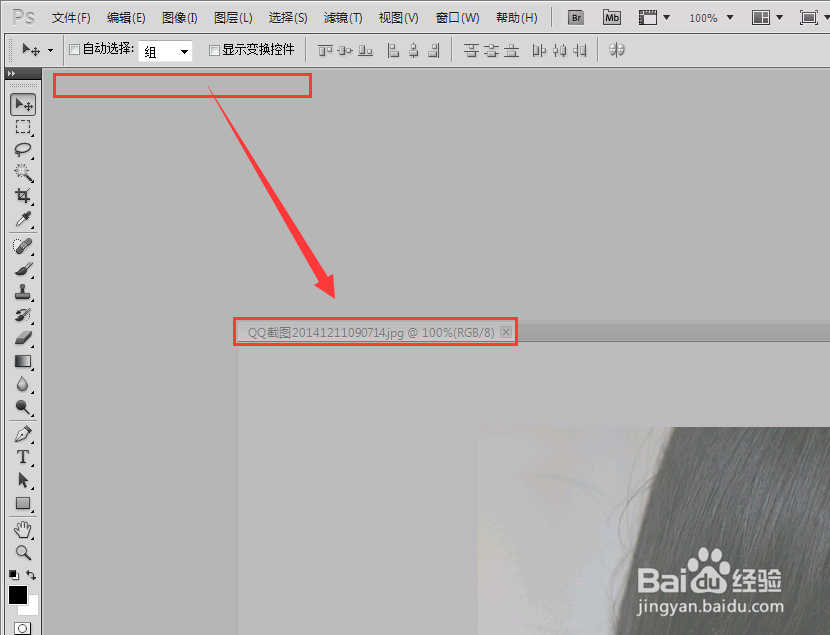Align top edges of layers
The height and width of the screenshot is (635, 830).
coord(325,50)
